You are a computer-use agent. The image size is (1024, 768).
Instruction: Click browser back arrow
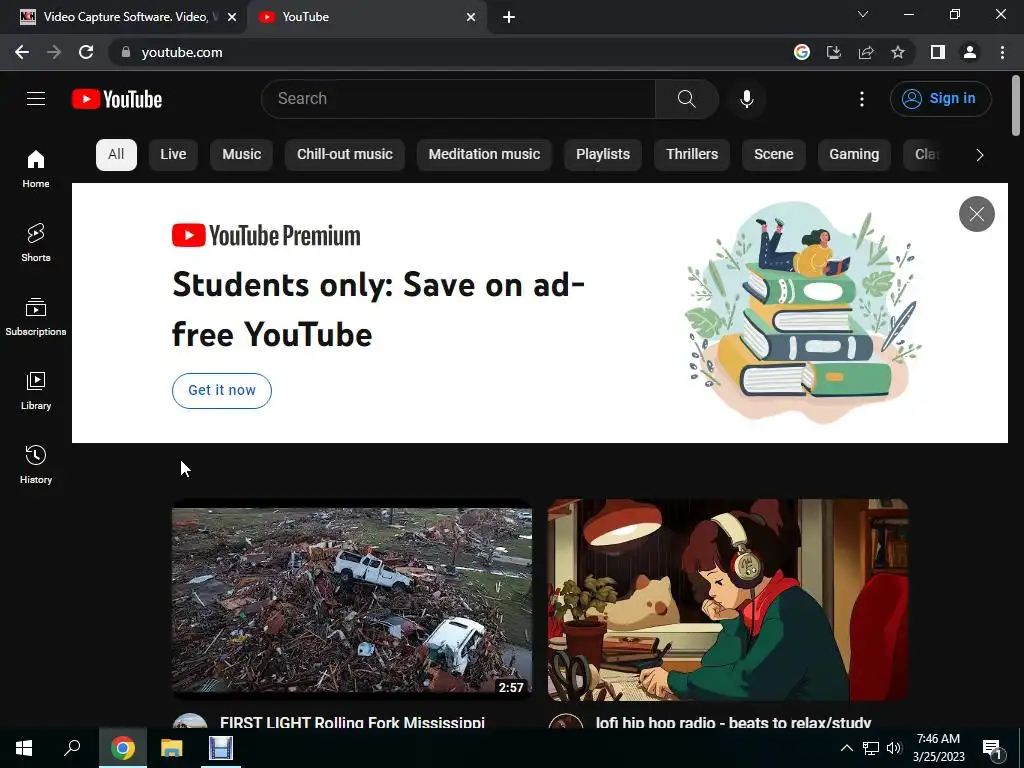pos(22,52)
